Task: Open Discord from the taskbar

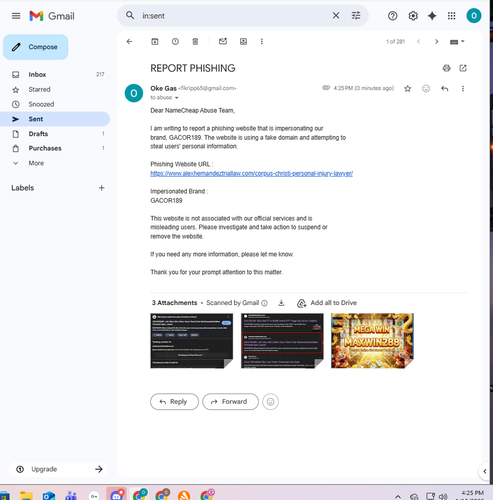Action: [117, 495]
